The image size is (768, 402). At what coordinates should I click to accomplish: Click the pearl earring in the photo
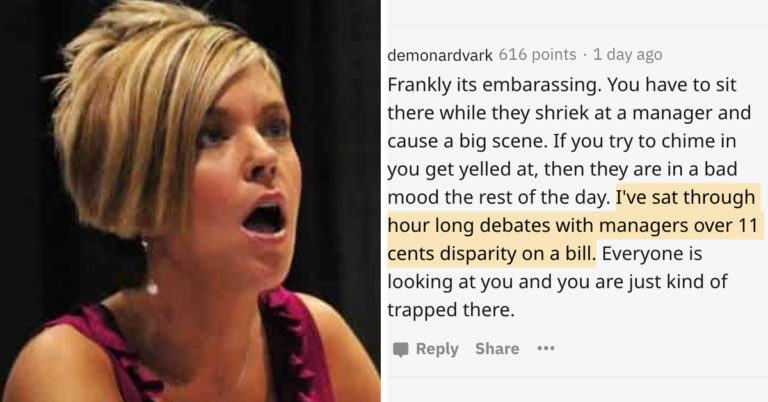coord(151,287)
